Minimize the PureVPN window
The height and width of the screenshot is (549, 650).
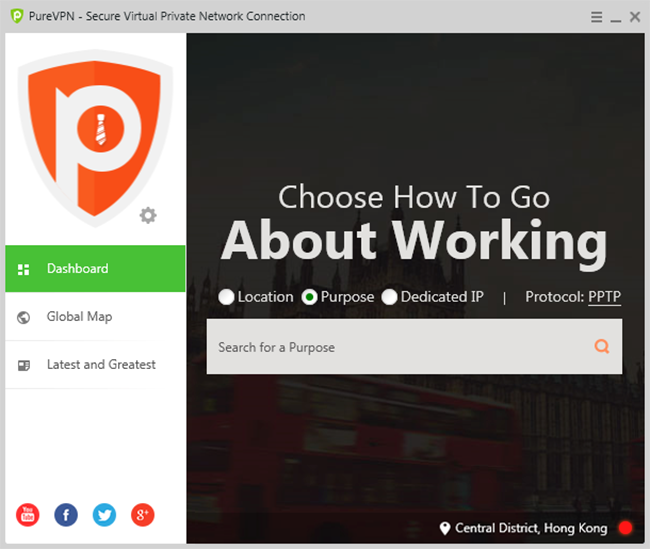coord(616,19)
